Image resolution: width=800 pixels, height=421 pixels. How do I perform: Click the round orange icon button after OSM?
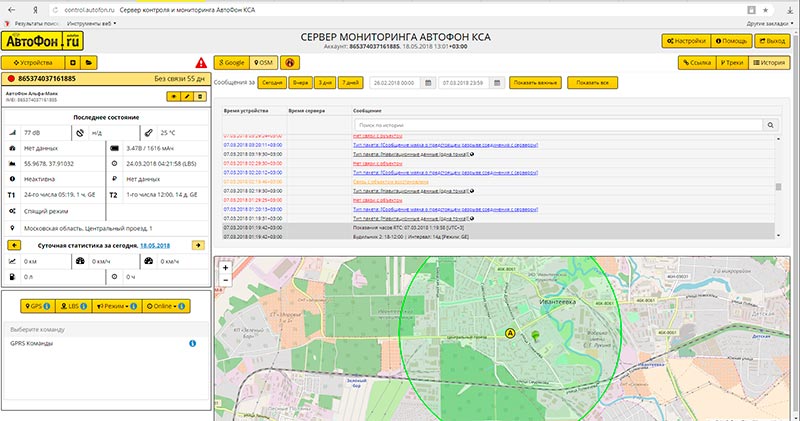coord(290,63)
